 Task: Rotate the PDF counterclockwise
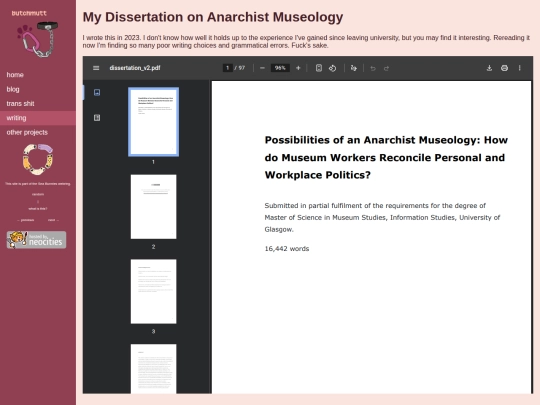[332, 68]
